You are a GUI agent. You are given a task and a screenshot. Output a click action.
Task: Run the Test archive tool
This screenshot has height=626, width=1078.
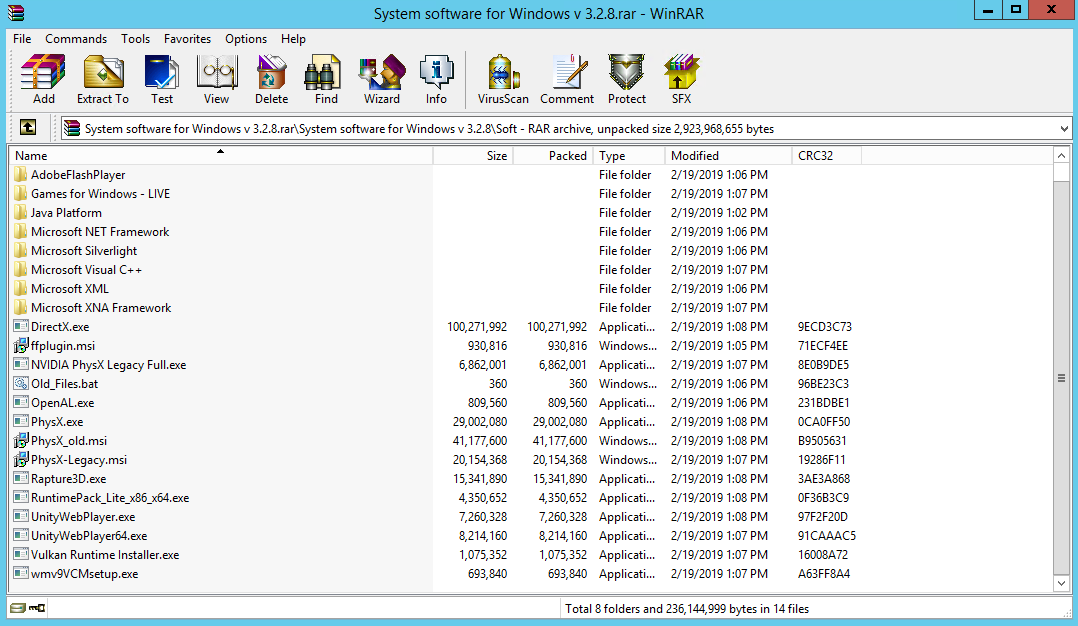tap(162, 79)
